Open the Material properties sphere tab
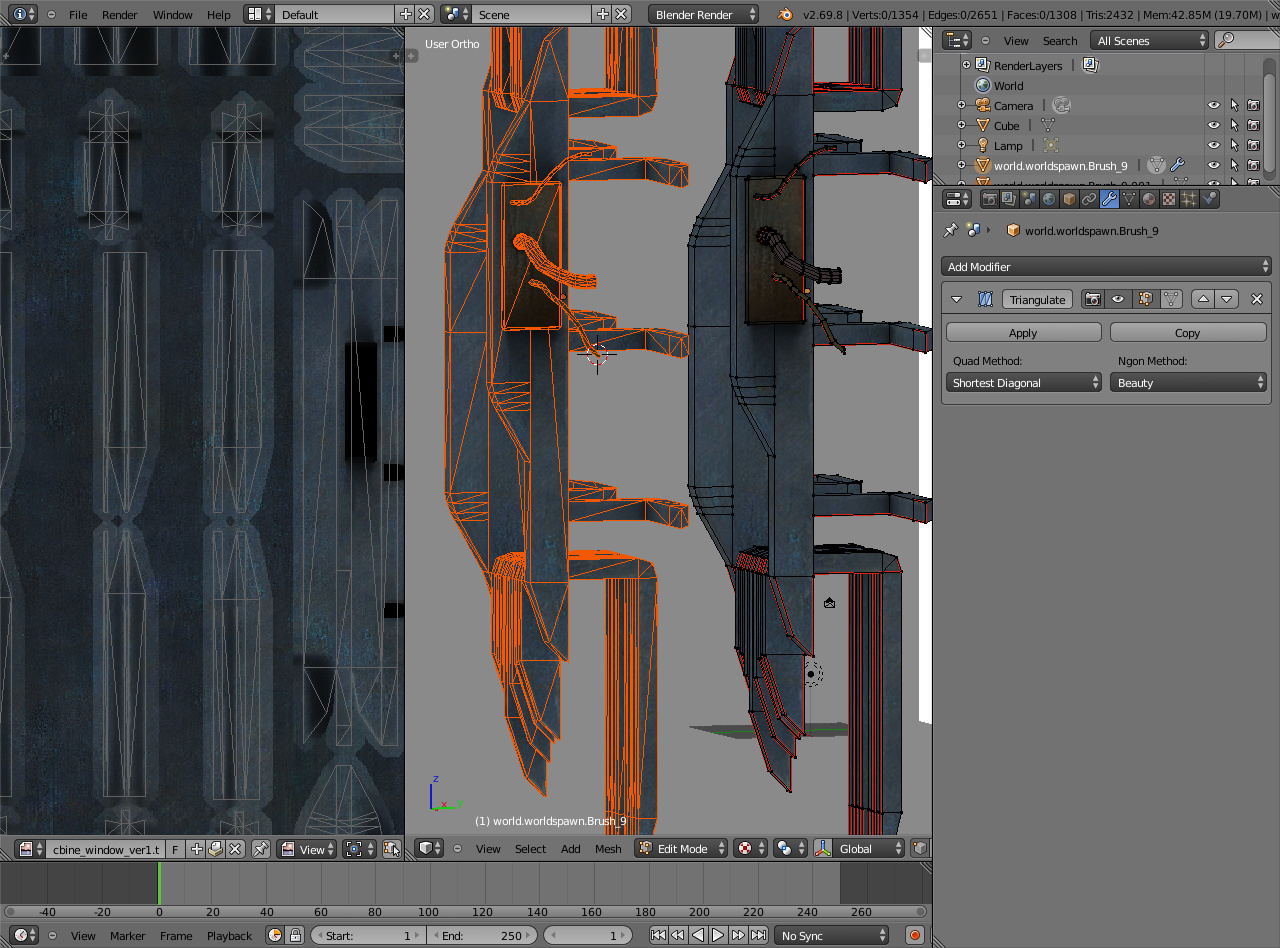Viewport: 1280px width, 948px height. coord(1149,199)
